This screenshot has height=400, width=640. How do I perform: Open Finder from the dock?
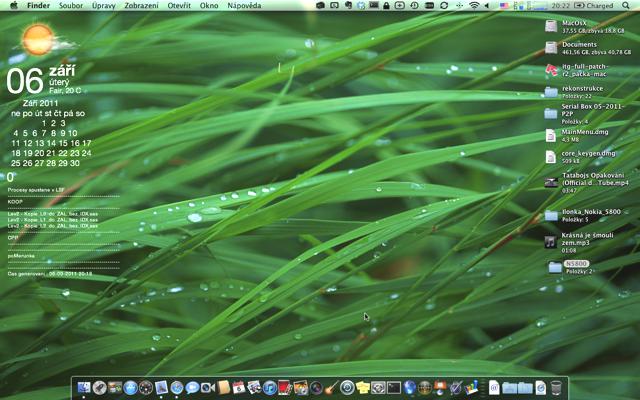coord(84,387)
